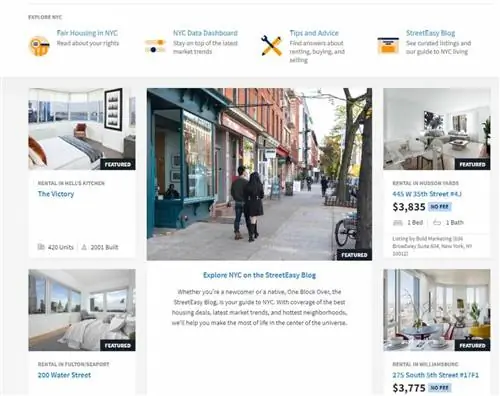This screenshot has width=500, height=396.
Task: Click the units building icon under The Victory
Action: [x=41, y=247]
